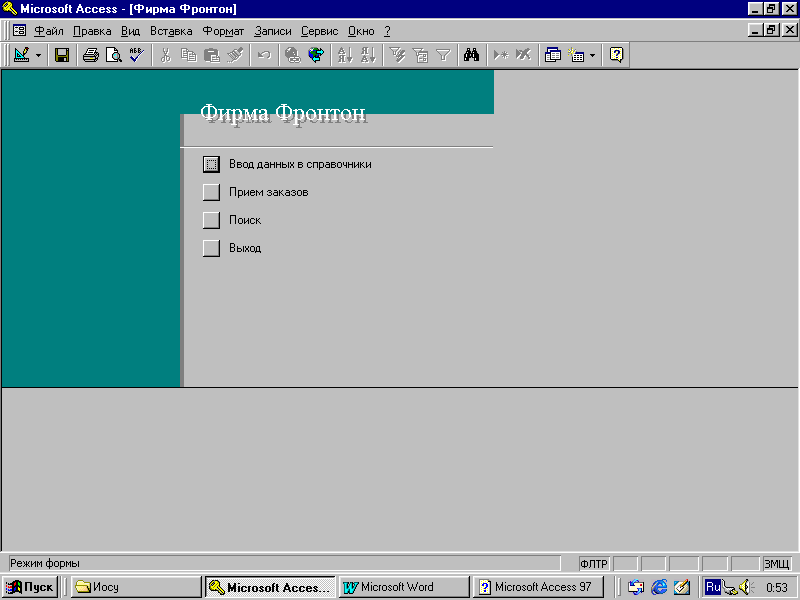This screenshot has width=800, height=600.
Task: Open the Пуск start button
Action: tap(30, 587)
